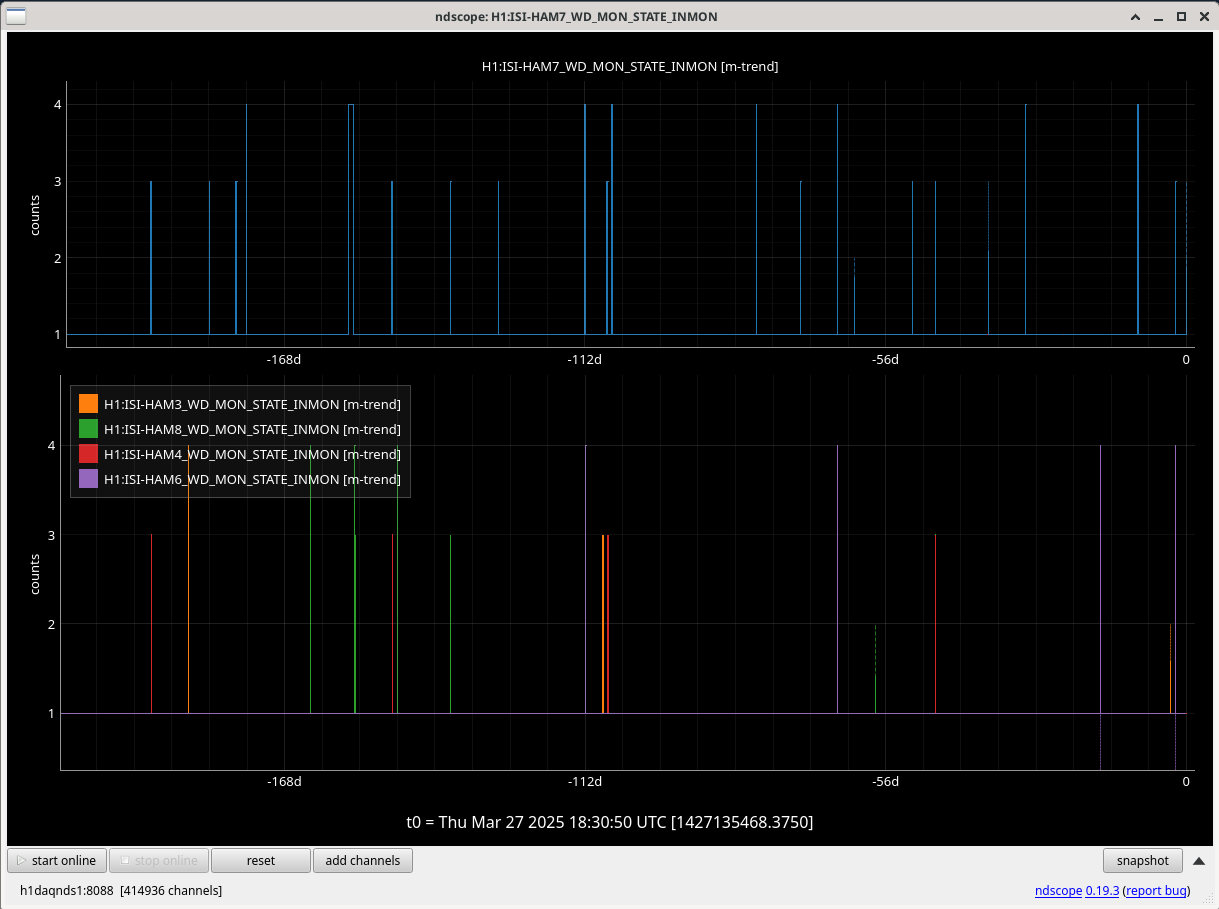This screenshot has height=909, width=1219.
Task: Click the green HAM8 legend swatch
Action: tap(88, 429)
